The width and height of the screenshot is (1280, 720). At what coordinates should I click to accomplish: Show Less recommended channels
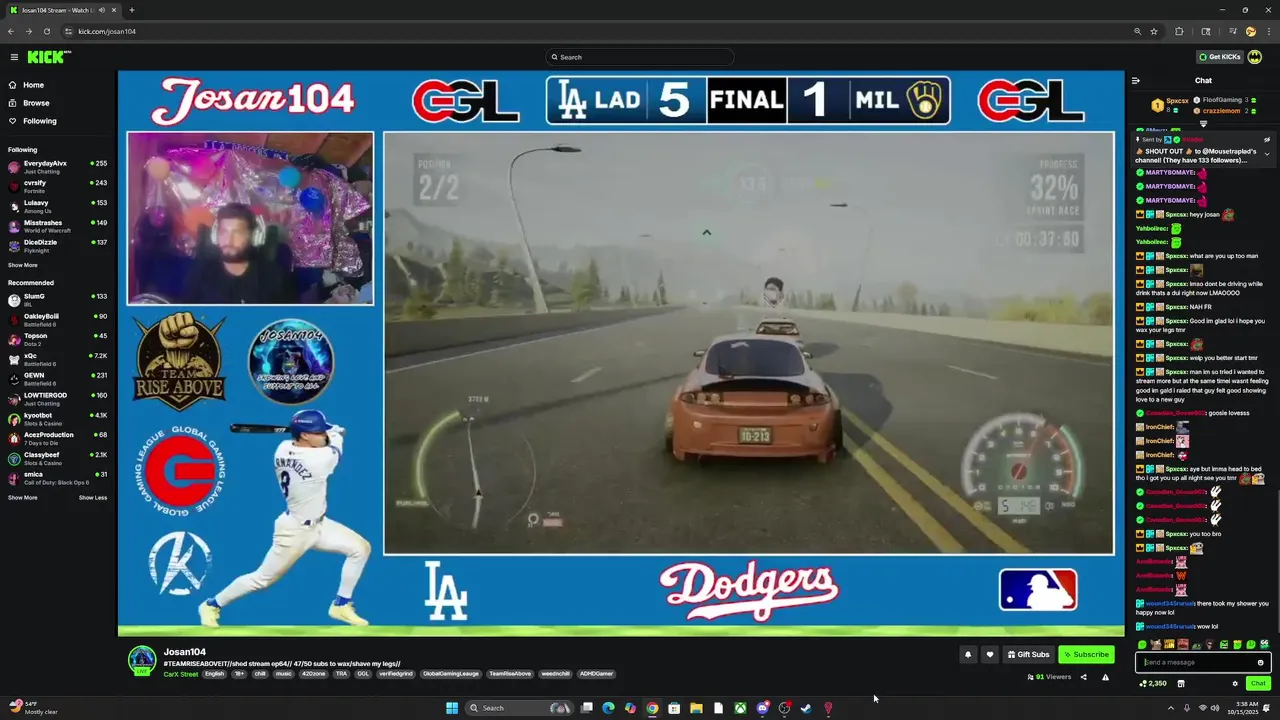coord(93,497)
